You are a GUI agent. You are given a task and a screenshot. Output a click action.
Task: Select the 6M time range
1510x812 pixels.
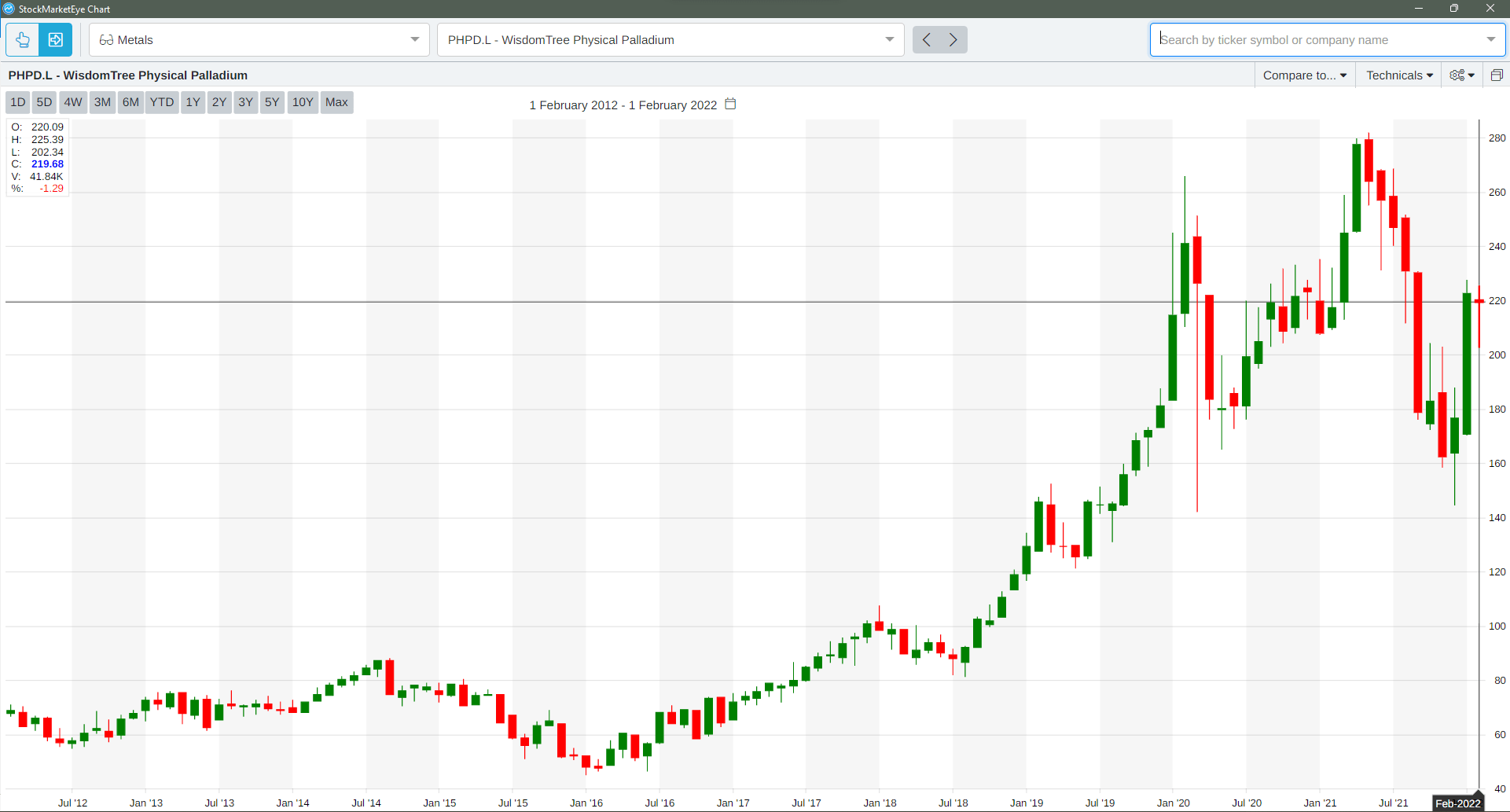[x=130, y=102]
